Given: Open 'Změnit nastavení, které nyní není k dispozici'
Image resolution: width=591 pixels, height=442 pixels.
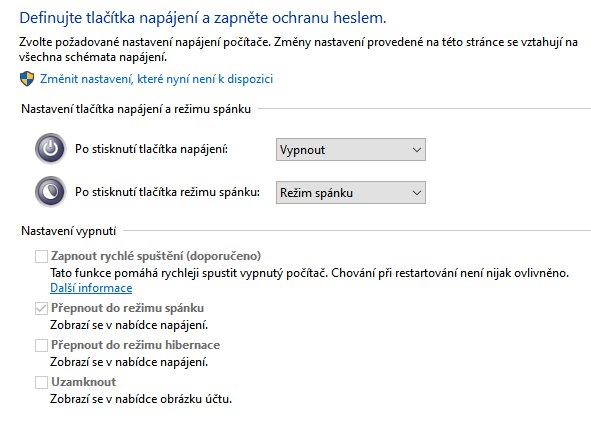Looking at the screenshot, I should click(156, 79).
